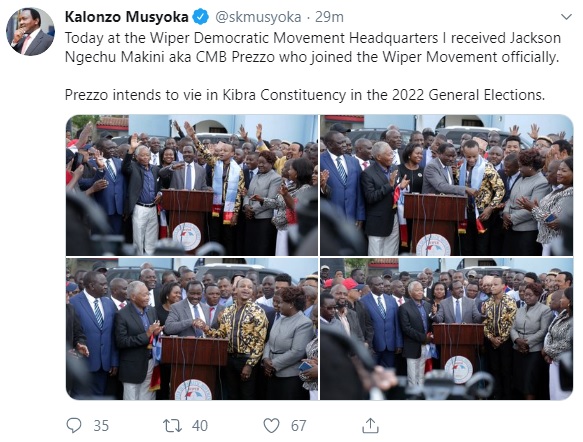View the top-left rally photo
583x442 pixels.
[192, 185]
